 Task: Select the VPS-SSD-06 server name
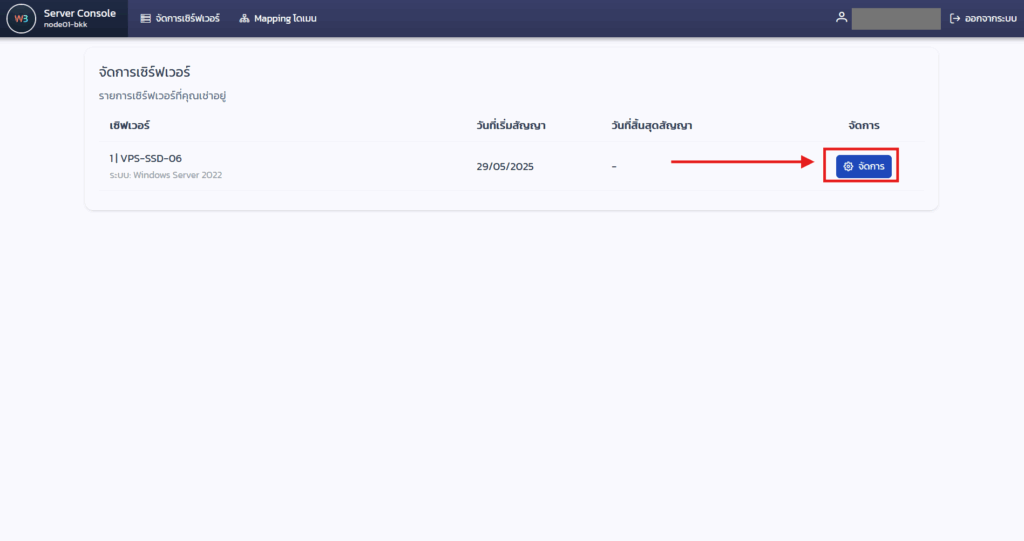click(x=150, y=158)
